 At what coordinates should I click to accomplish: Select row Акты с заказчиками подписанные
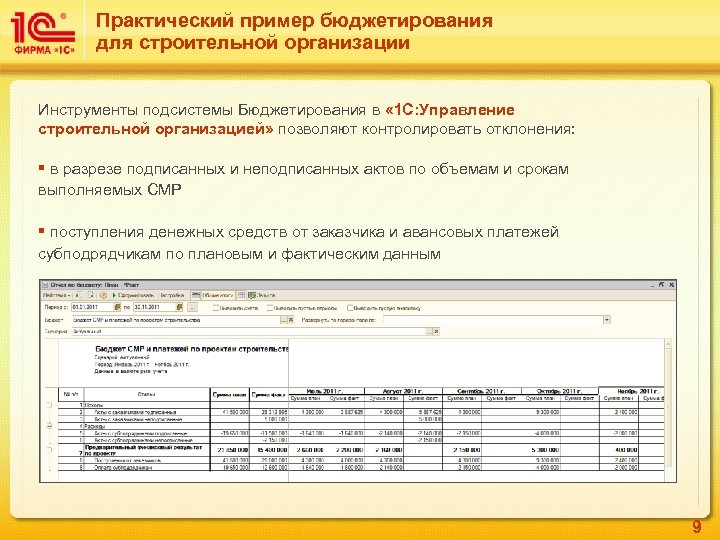(361, 412)
